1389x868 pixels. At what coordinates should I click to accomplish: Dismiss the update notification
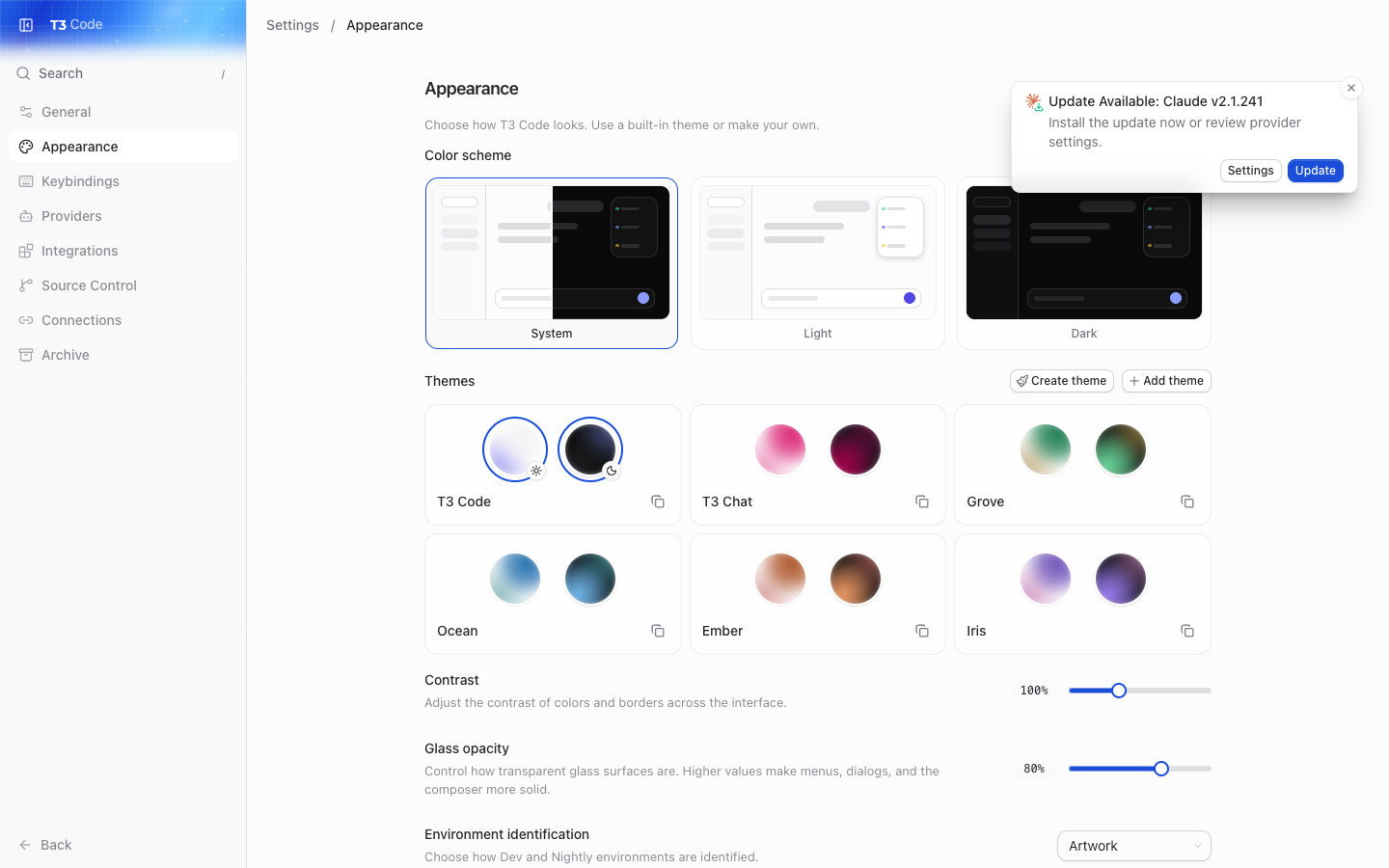(1351, 88)
